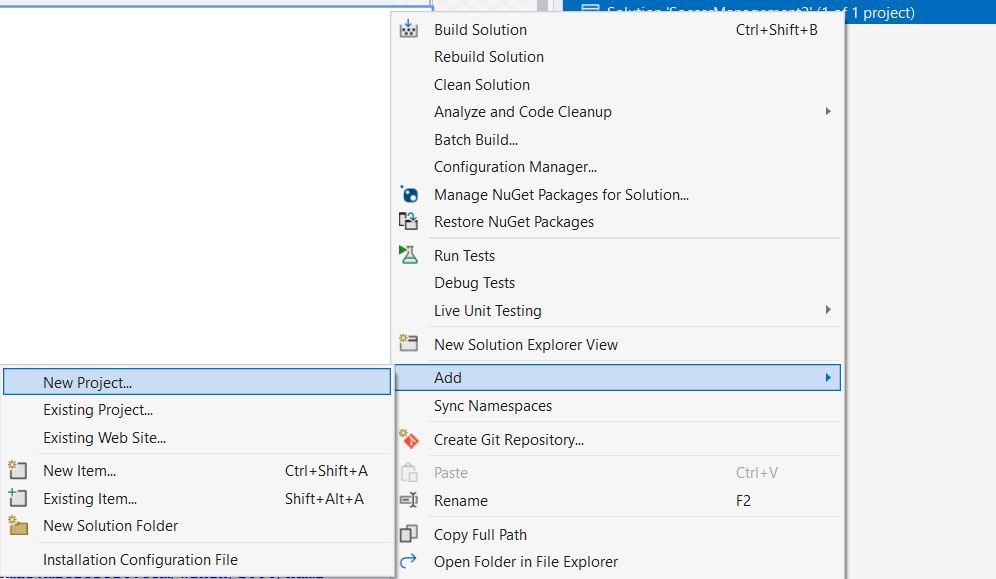The height and width of the screenshot is (579, 996).
Task: Choose Existing Project... in the Add submenu
Action: (x=197, y=410)
